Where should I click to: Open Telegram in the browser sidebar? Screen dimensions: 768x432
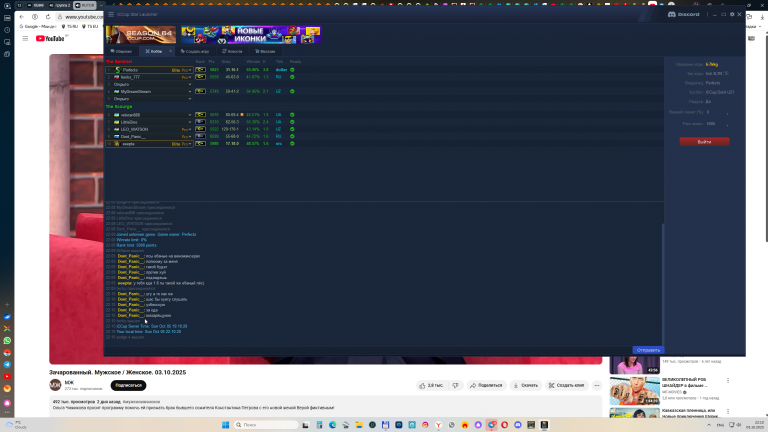(x=7, y=364)
